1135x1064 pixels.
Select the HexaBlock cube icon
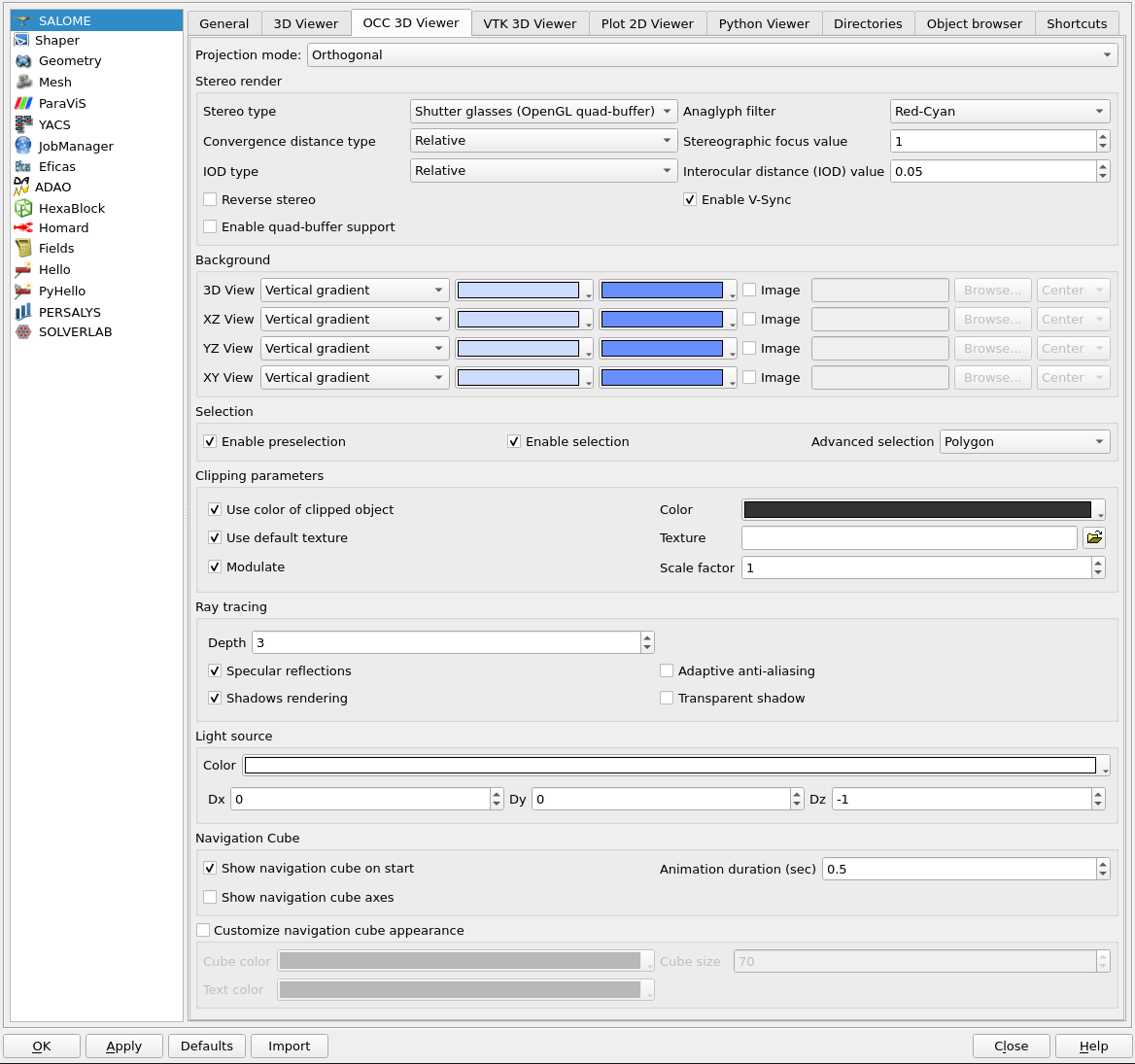[x=24, y=209]
